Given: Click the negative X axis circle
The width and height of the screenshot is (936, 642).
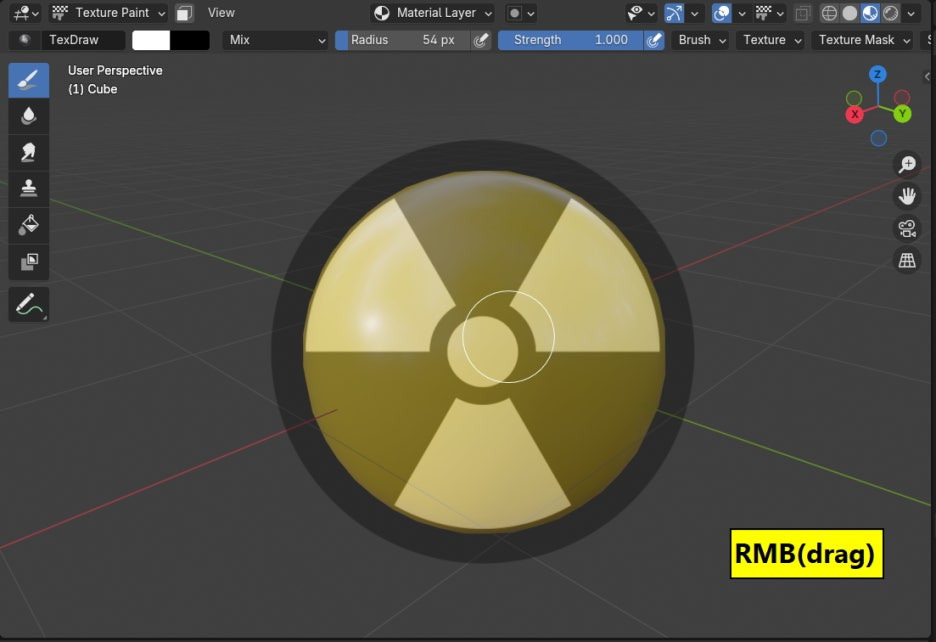Looking at the screenshot, I should 902,97.
